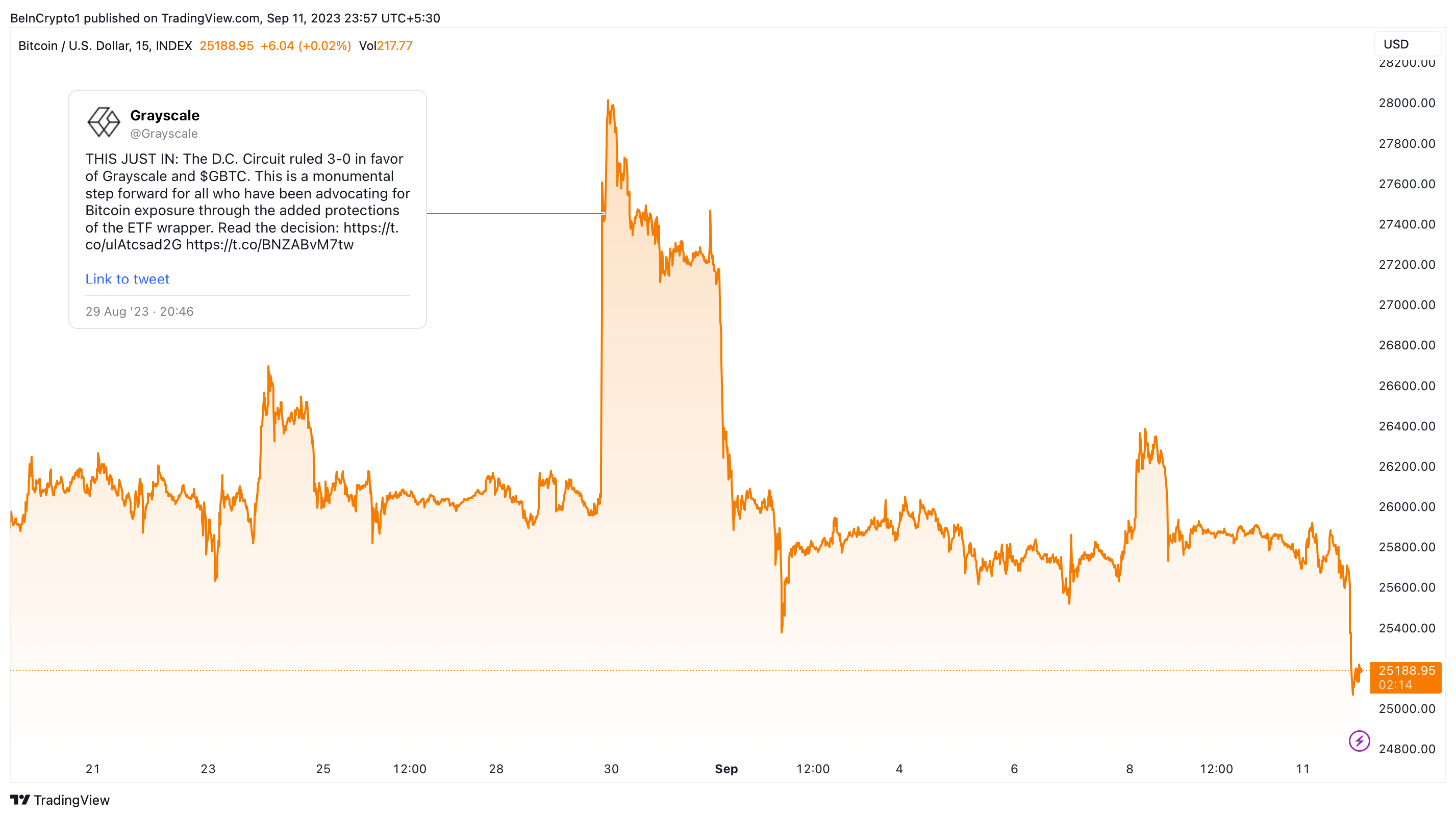This screenshot has height=818, width=1456.
Task: Click the tweet timestamp 29 Aug '23
Action: coord(139,311)
